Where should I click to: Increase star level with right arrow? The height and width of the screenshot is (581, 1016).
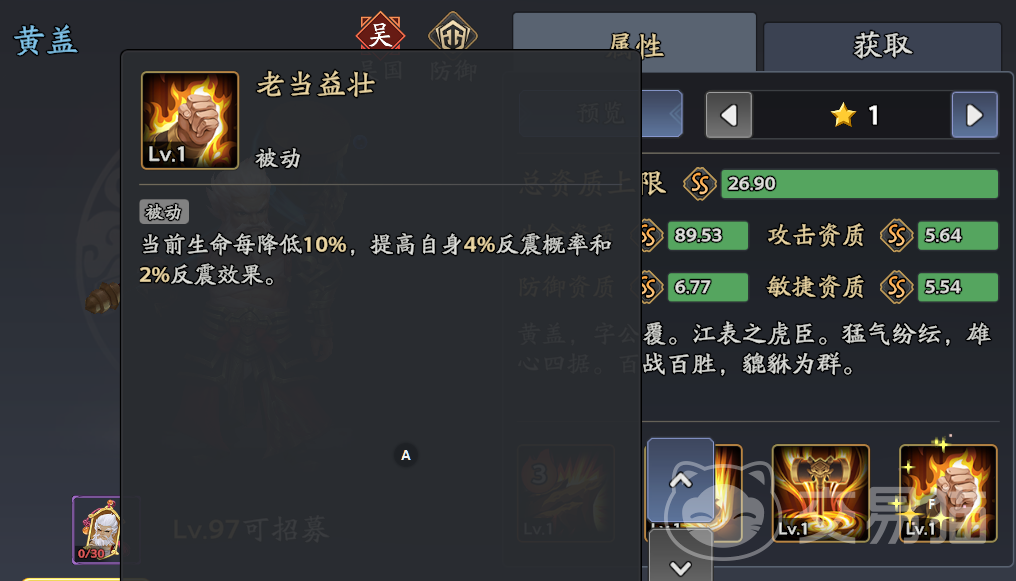coord(975,115)
